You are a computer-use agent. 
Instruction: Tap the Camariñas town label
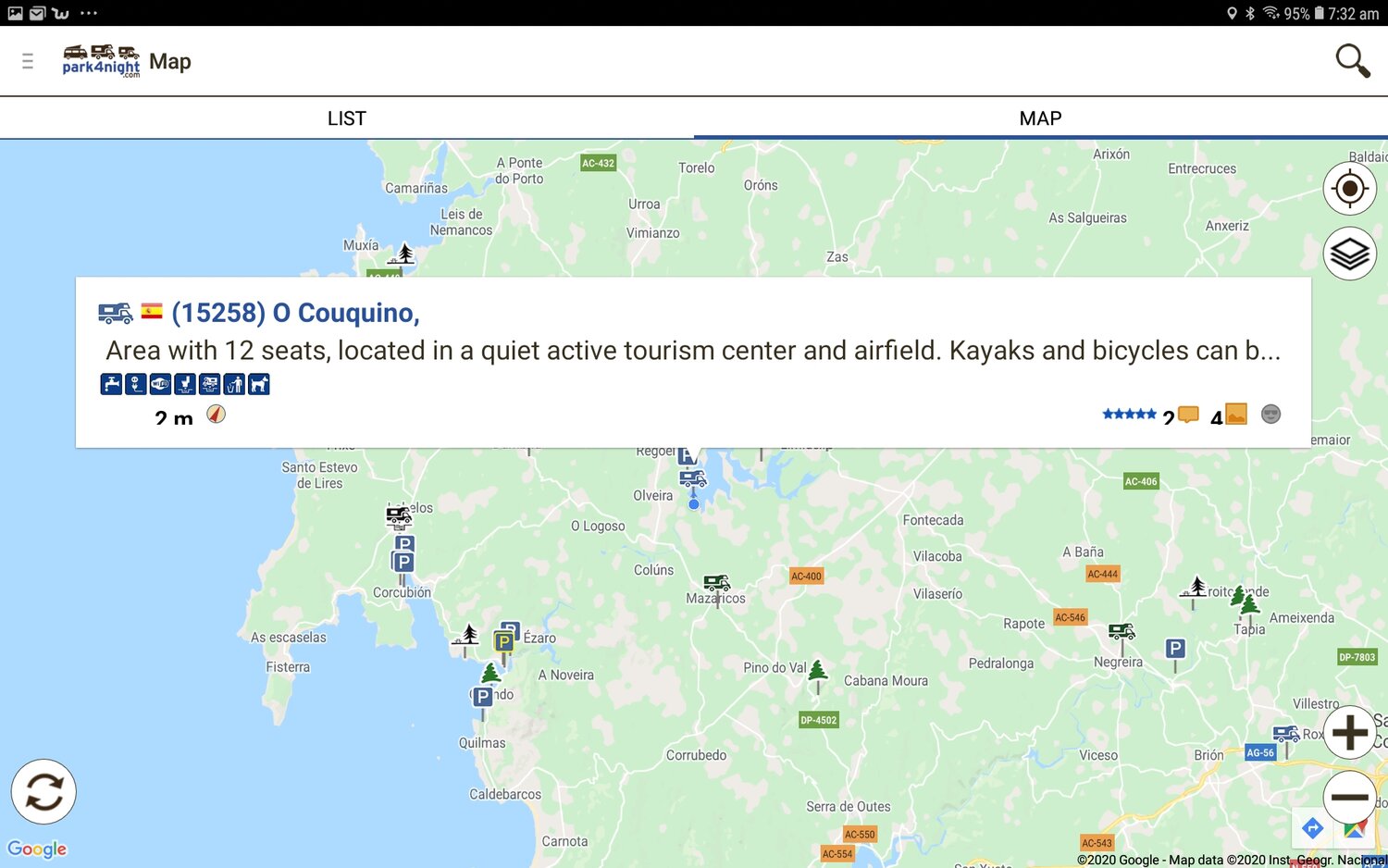[416, 188]
